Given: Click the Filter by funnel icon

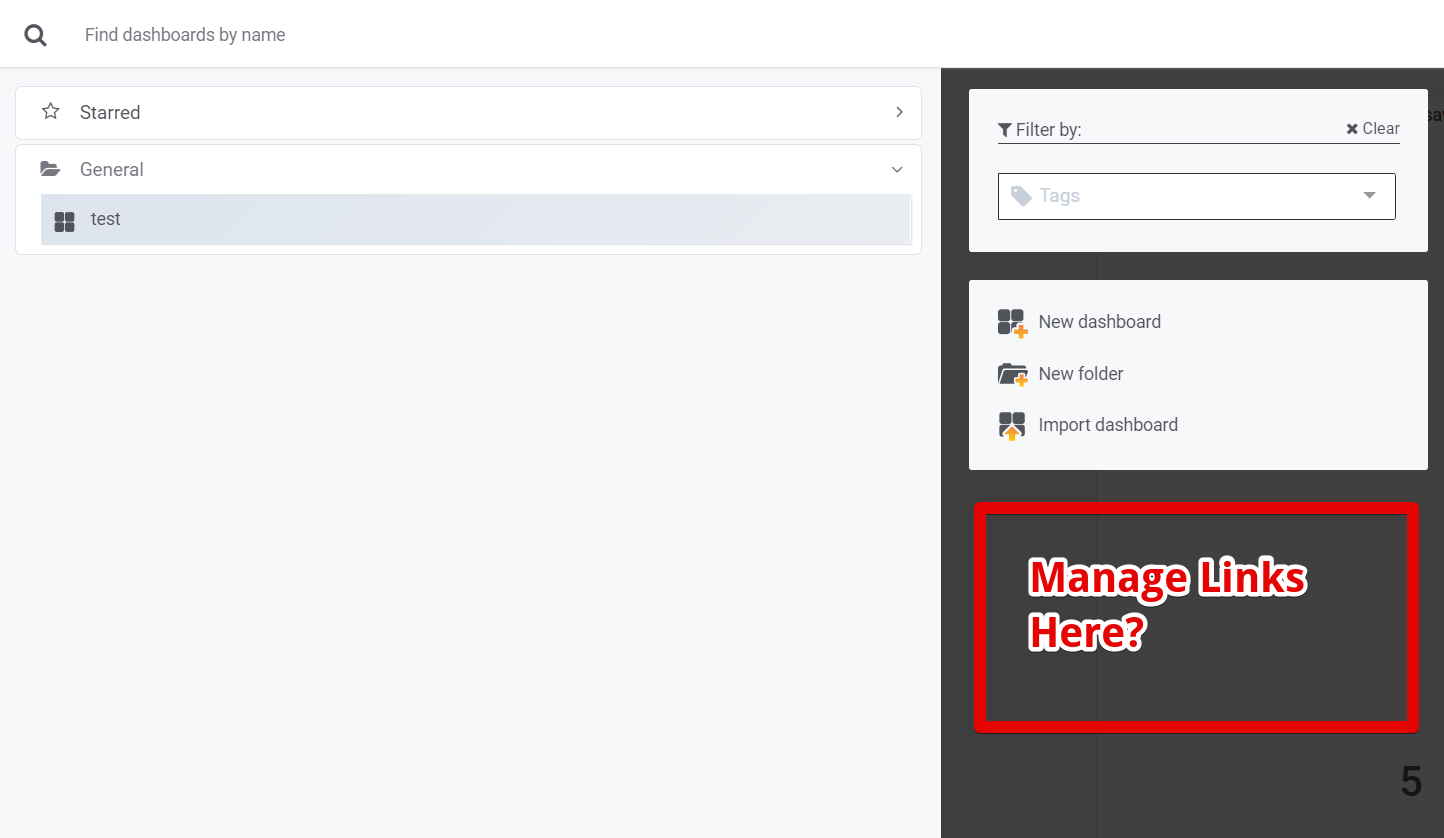Looking at the screenshot, I should click(1005, 130).
